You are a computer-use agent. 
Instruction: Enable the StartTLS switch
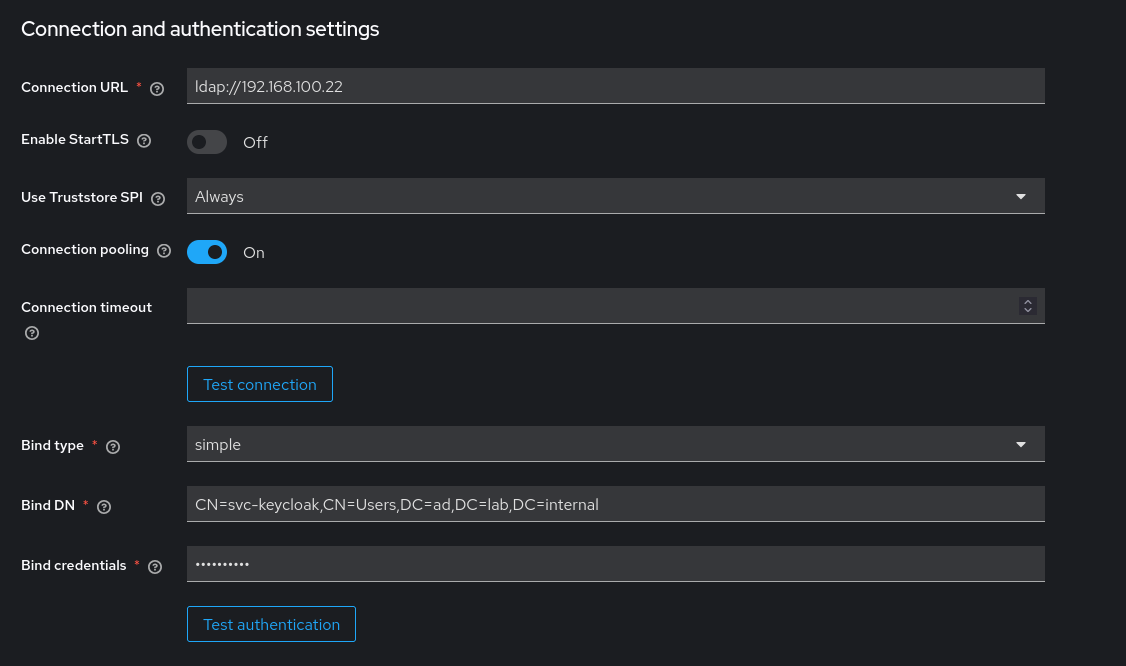click(x=207, y=142)
